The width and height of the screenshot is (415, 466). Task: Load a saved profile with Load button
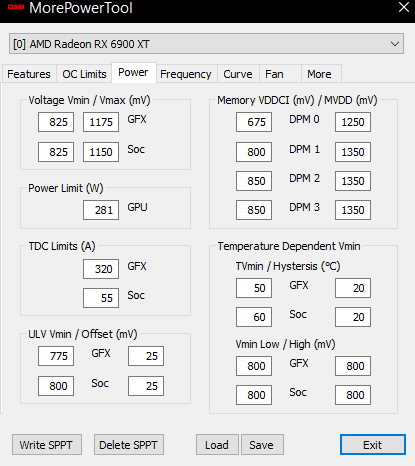coord(217,445)
